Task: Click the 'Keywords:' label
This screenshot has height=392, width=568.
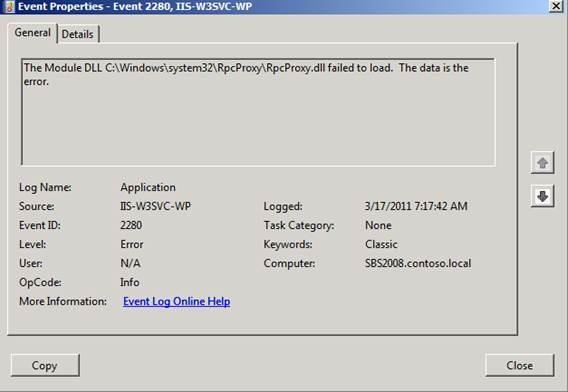Action: pos(288,244)
